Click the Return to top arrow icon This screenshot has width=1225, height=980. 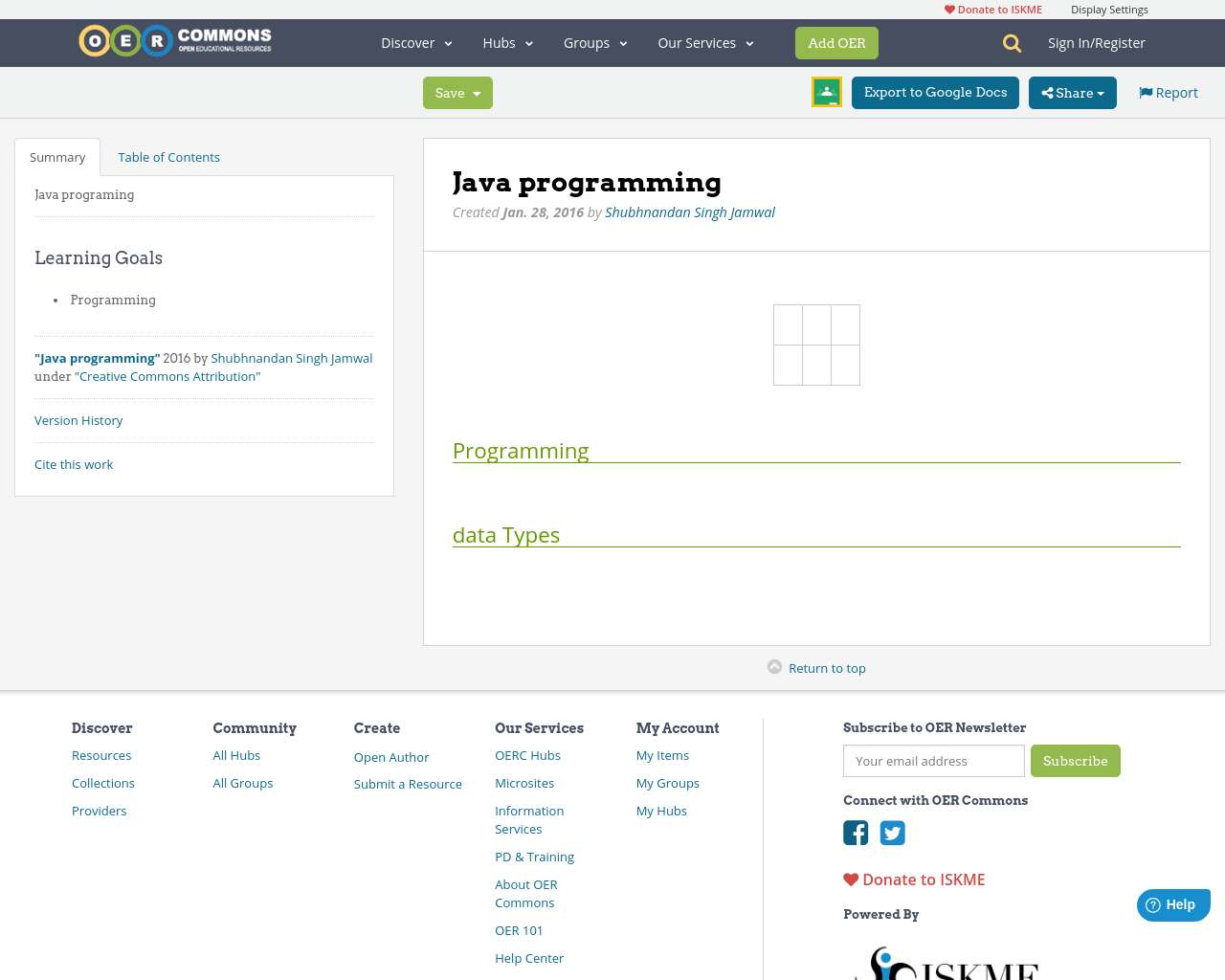pos(774,667)
